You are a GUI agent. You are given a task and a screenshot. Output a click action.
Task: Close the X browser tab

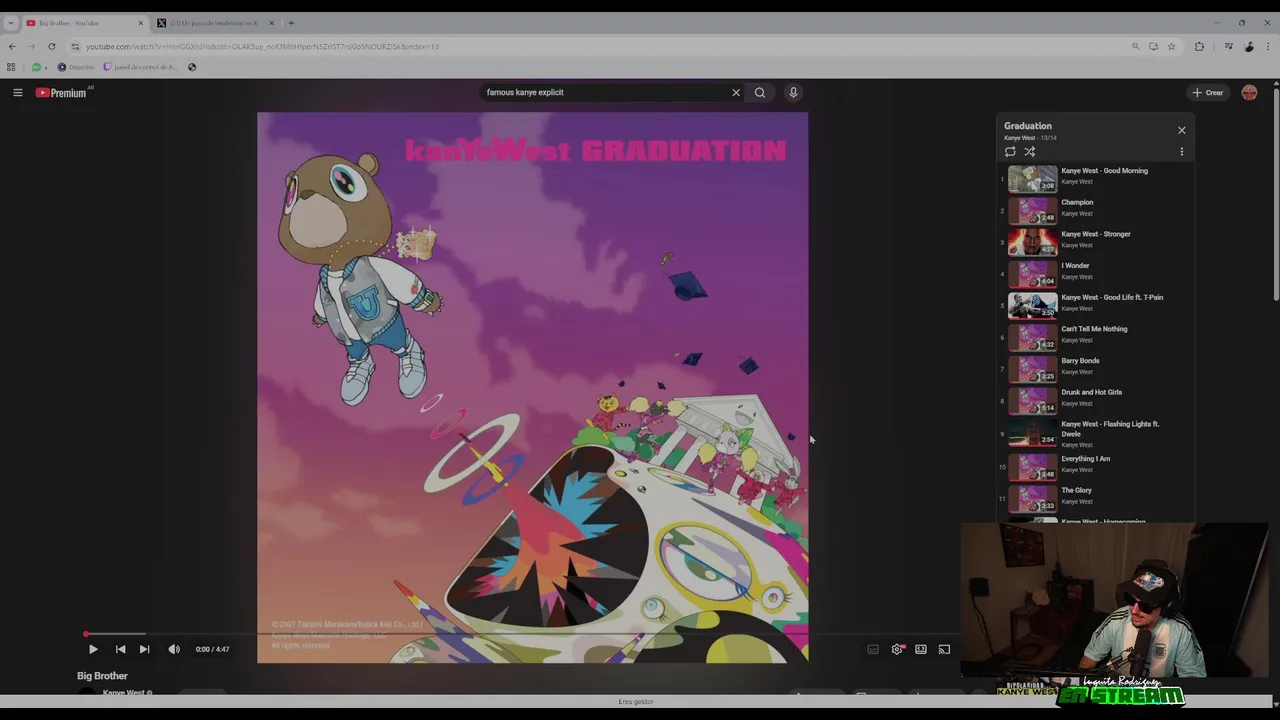[270, 23]
